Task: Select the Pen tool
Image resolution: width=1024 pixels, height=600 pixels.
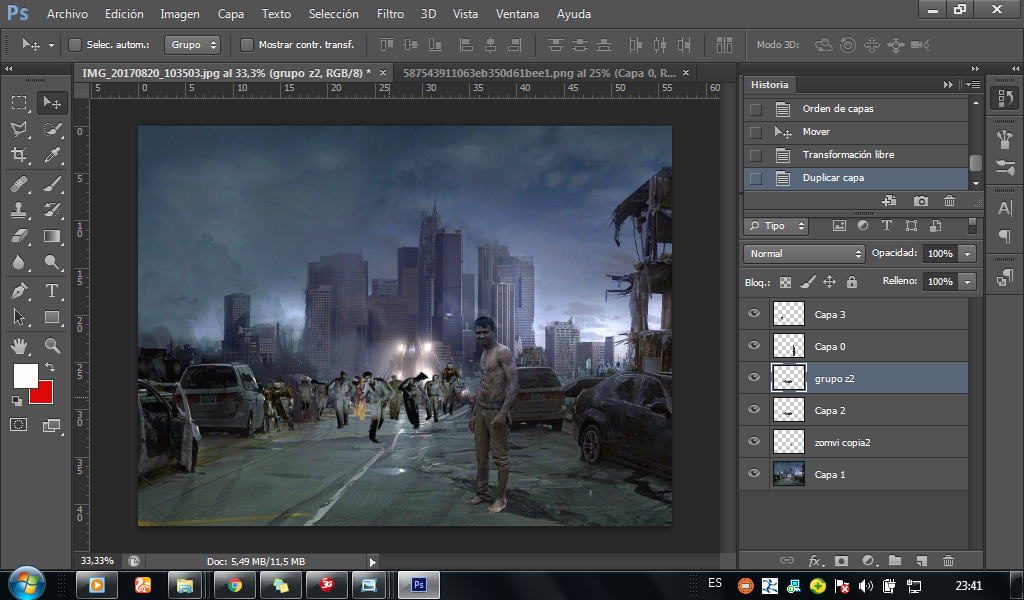Action: point(19,291)
